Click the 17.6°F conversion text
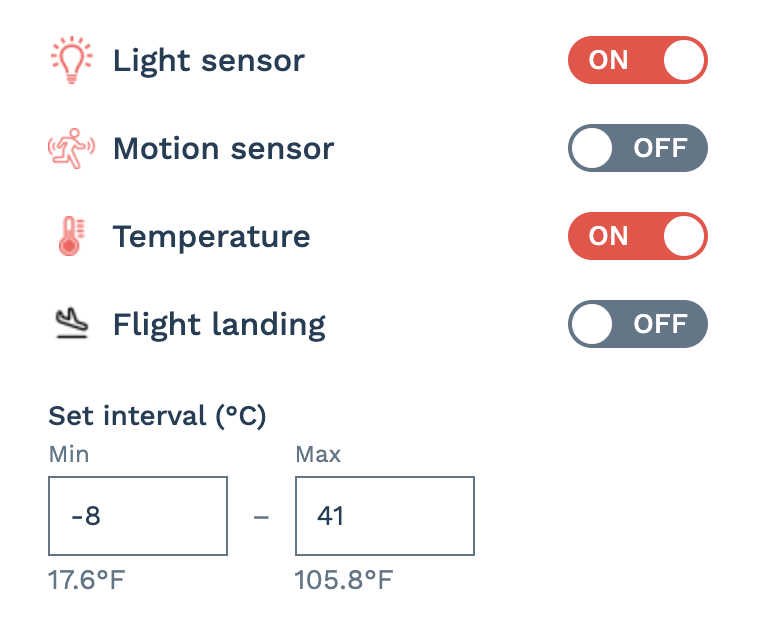 (x=87, y=580)
